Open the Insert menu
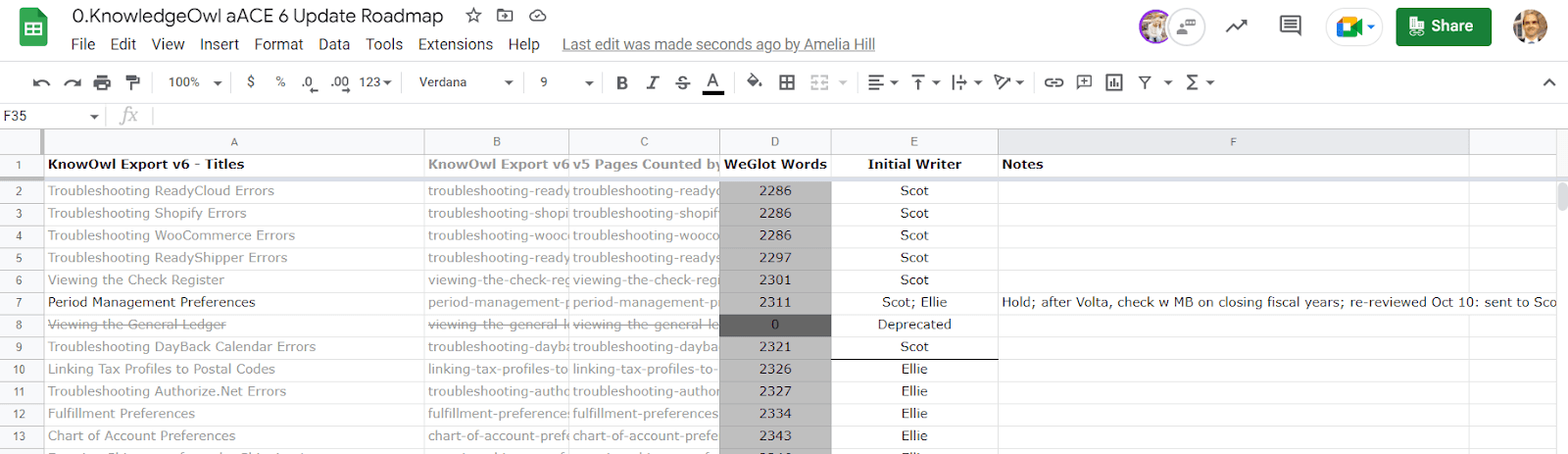 click(220, 44)
